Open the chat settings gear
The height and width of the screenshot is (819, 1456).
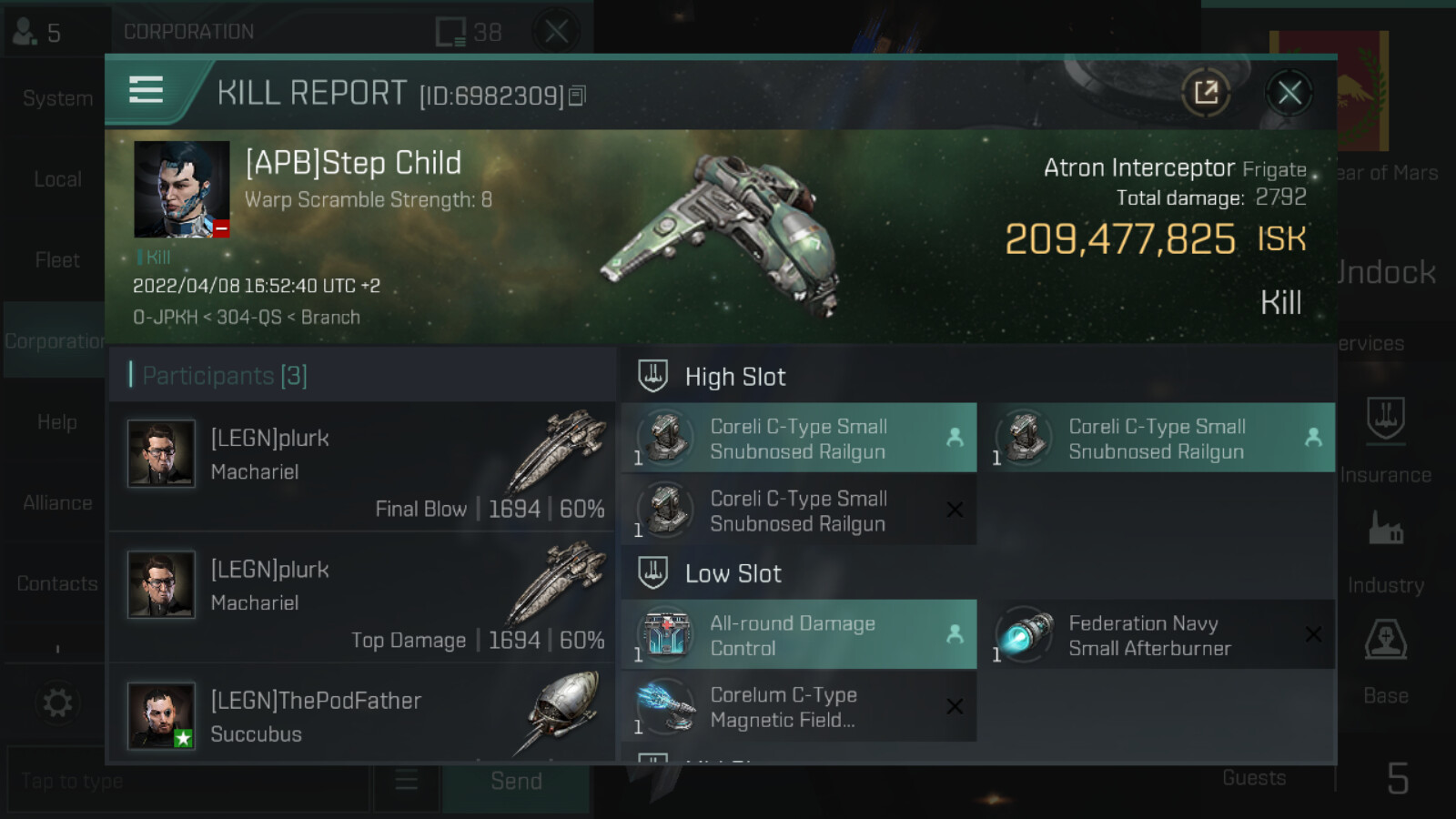(x=56, y=703)
